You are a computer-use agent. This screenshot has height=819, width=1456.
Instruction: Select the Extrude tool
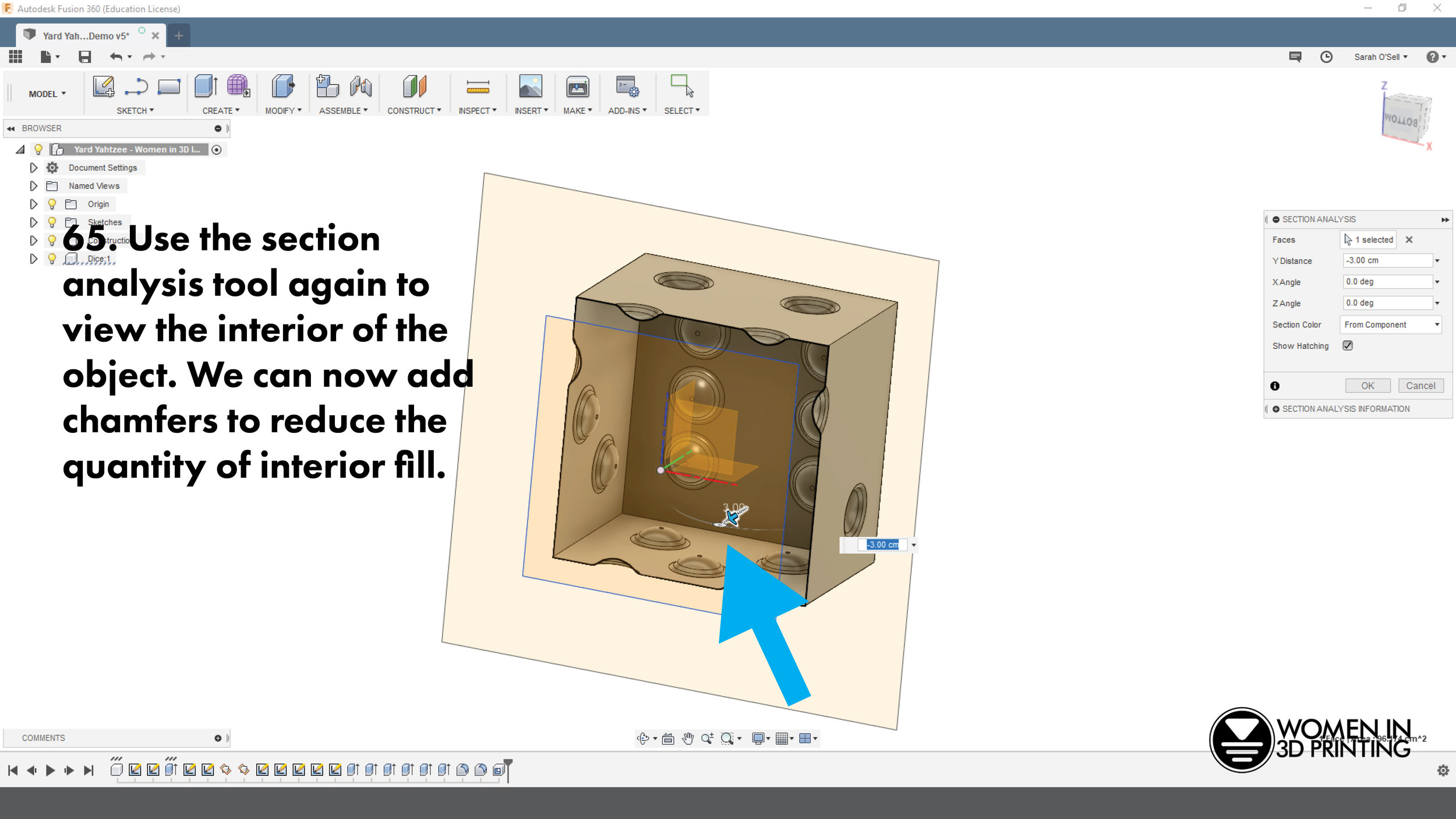coord(206,86)
